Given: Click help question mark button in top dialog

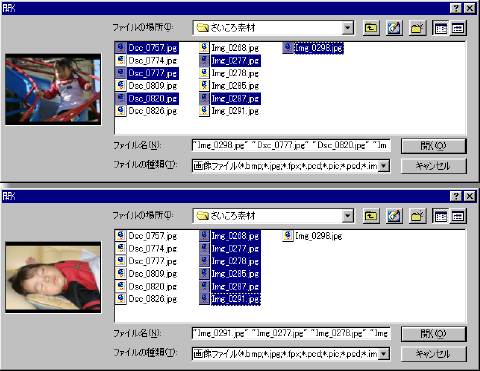Looking at the screenshot, I should (456, 8).
